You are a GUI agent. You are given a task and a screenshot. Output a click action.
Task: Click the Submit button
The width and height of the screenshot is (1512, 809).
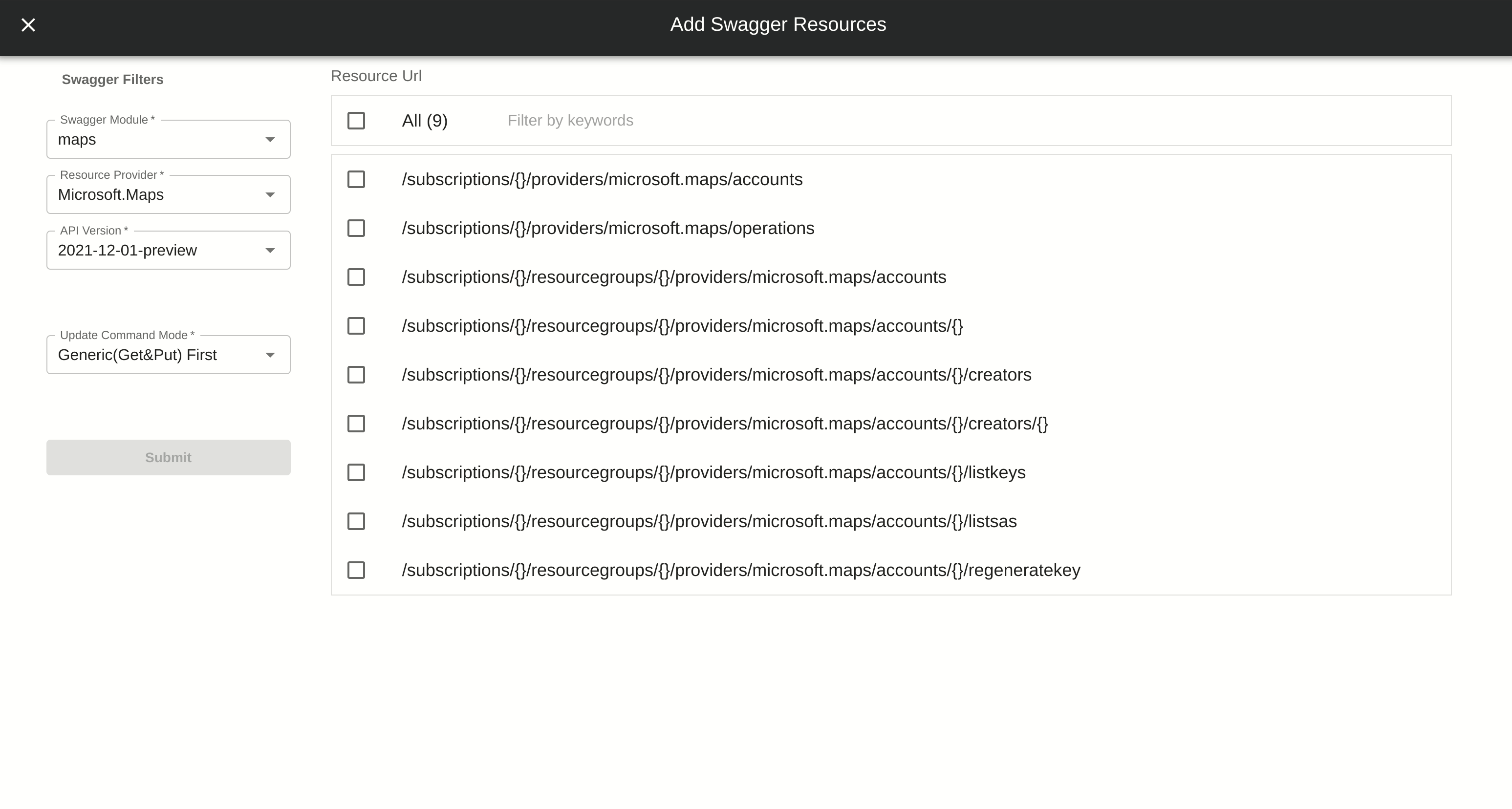(x=169, y=458)
